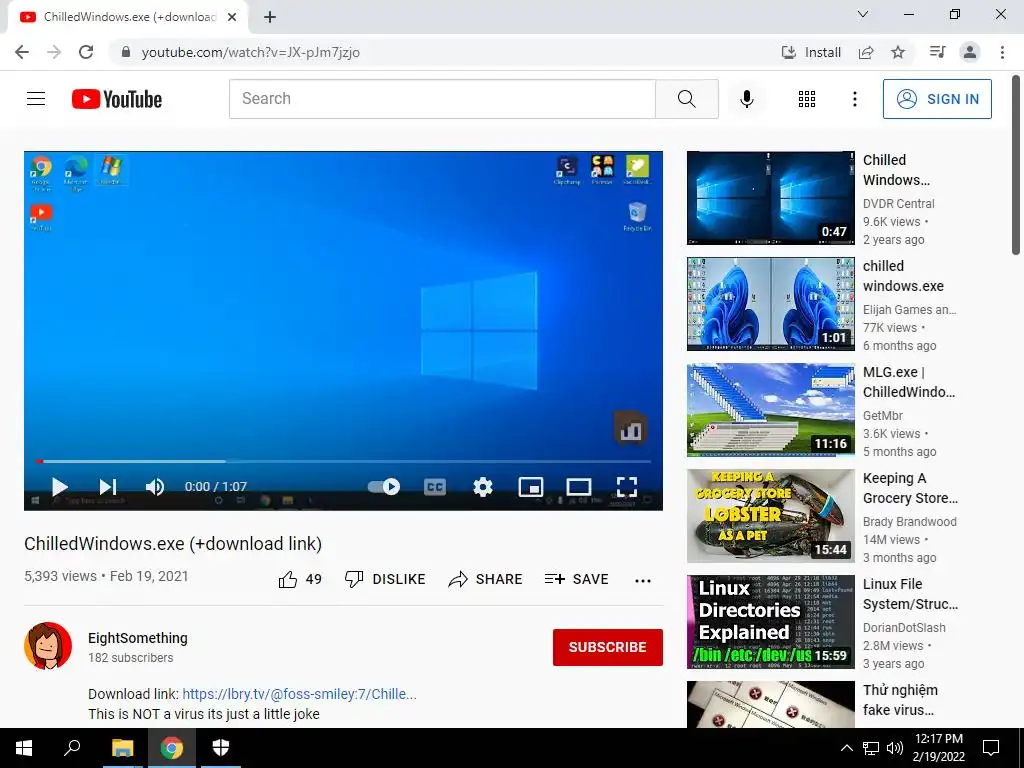Skip to the next video
Screen dimensions: 1024x768
click(x=108, y=487)
